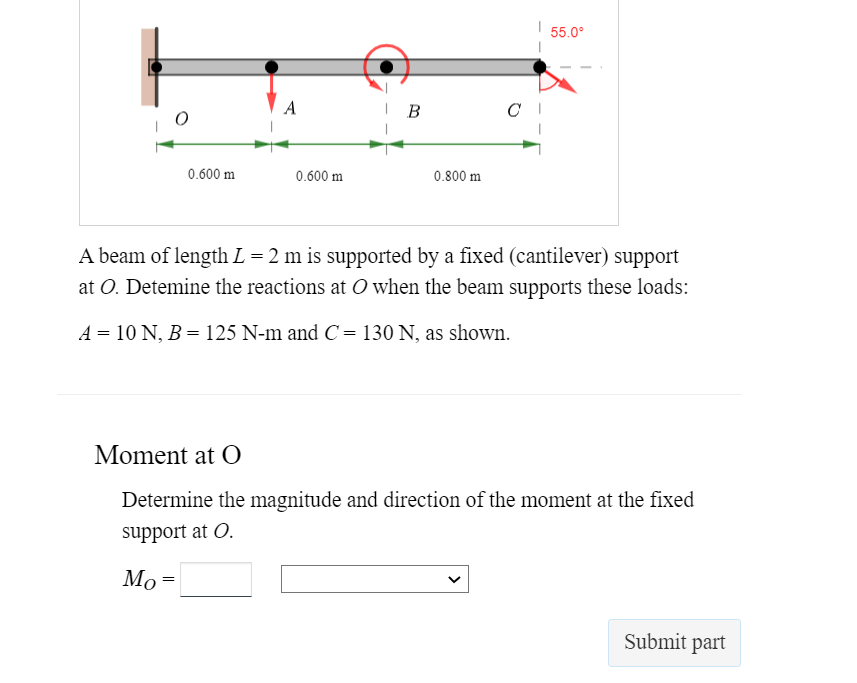The width and height of the screenshot is (857, 683).
Task: Click the dropdown chevron in the answer row
Action: point(454,578)
